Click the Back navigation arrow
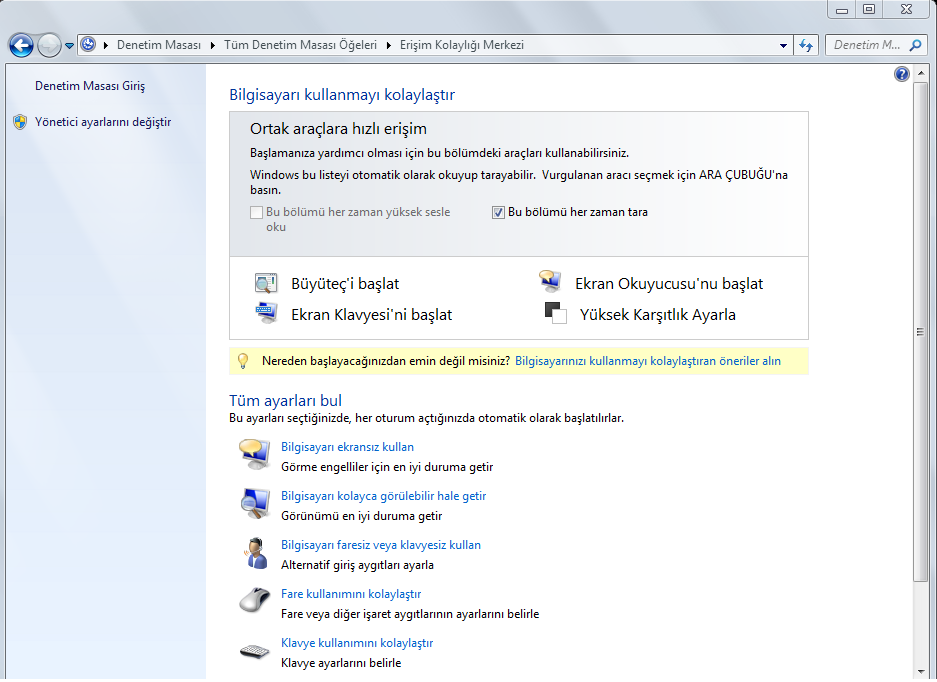 coord(21,45)
